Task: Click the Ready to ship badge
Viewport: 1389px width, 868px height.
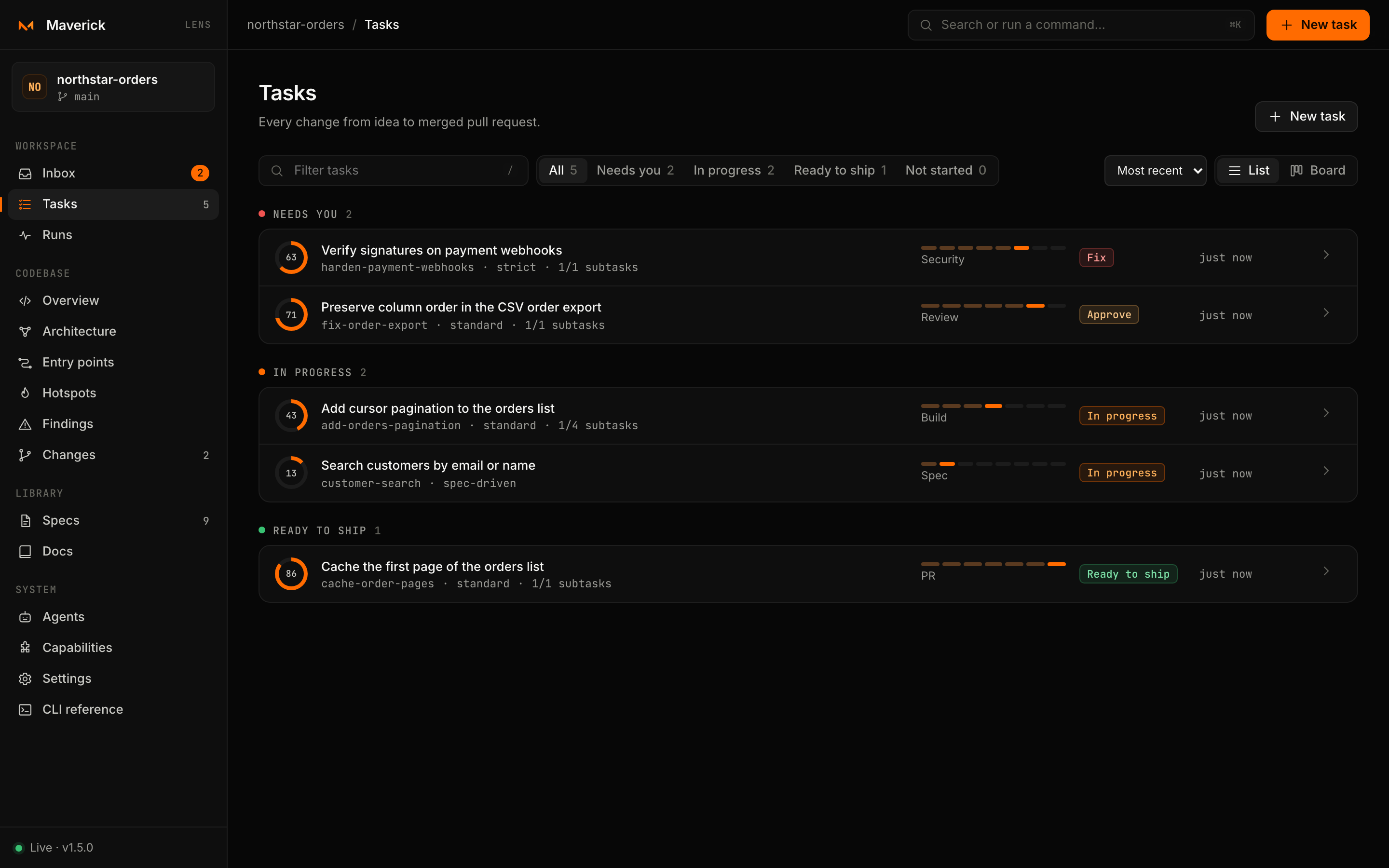Action: [x=1128, y=574]
